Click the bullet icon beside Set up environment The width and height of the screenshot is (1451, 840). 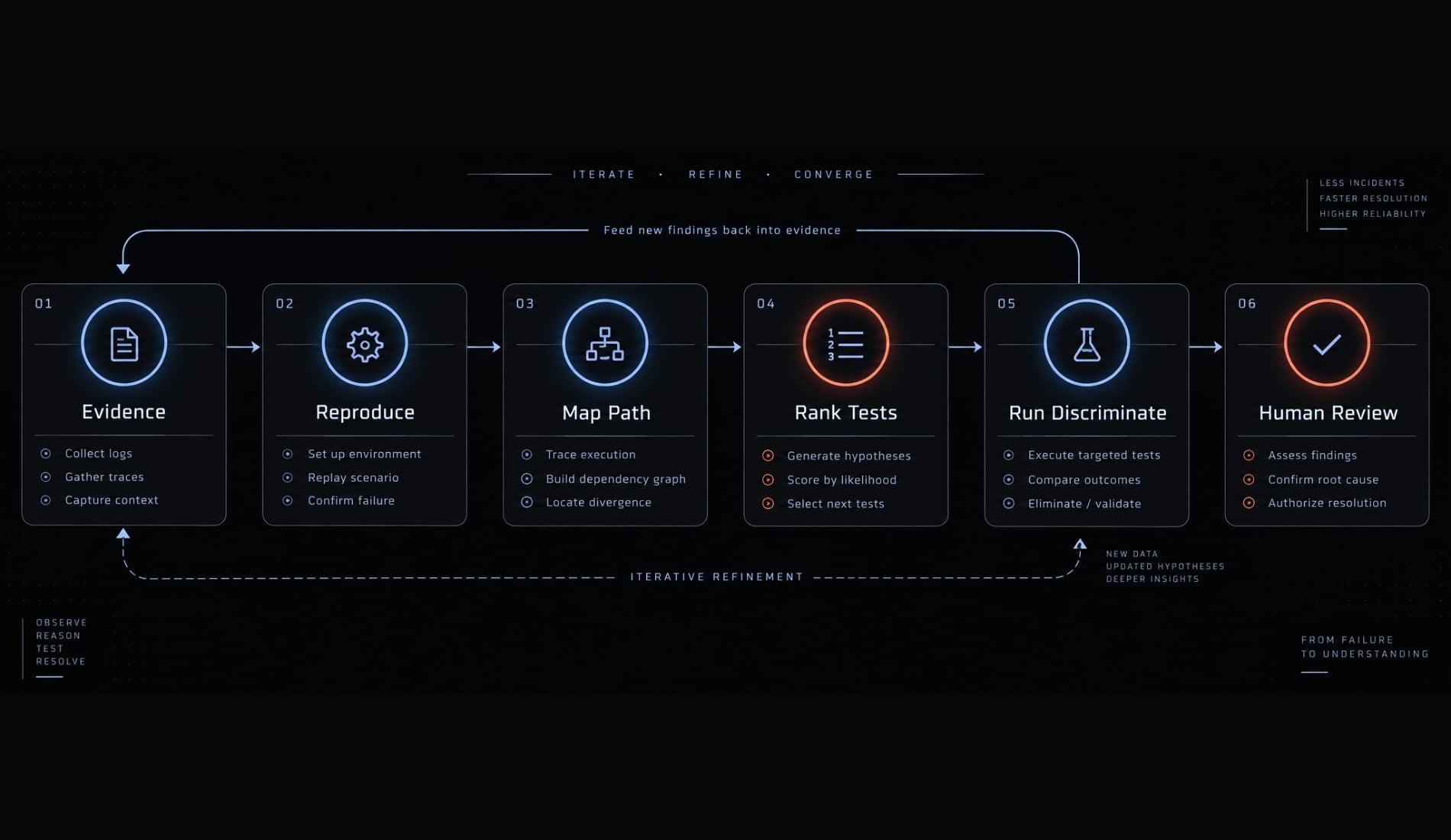(288, 454)
